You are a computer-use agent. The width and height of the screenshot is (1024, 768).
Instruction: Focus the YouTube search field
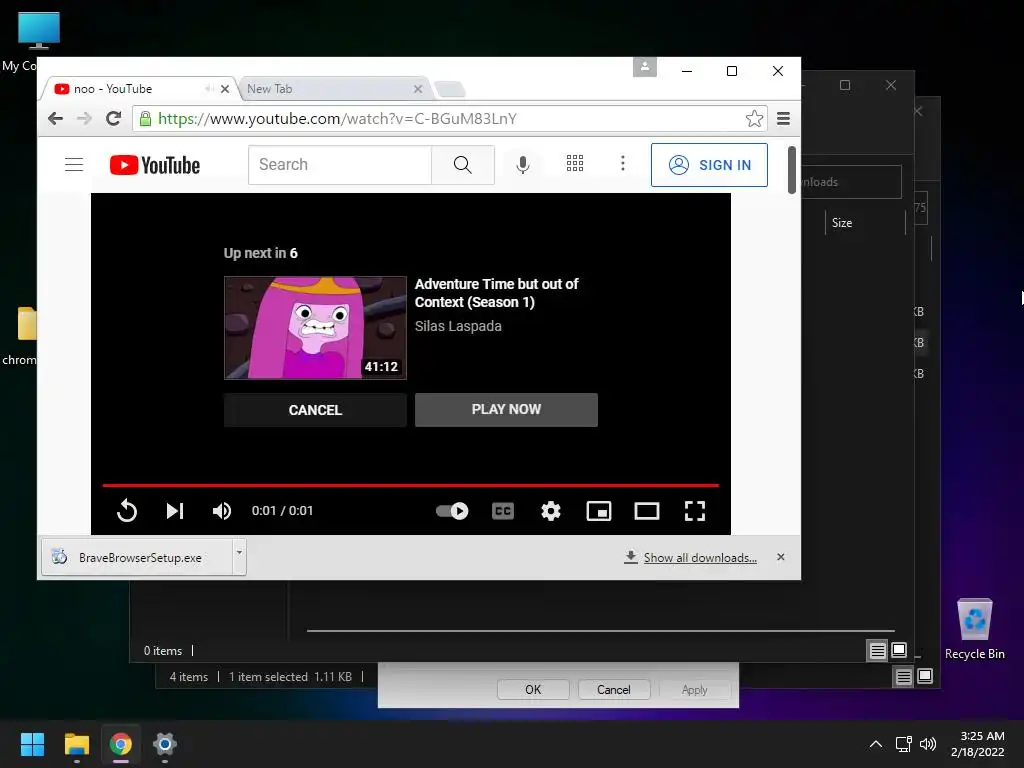(x=340, y=165)
